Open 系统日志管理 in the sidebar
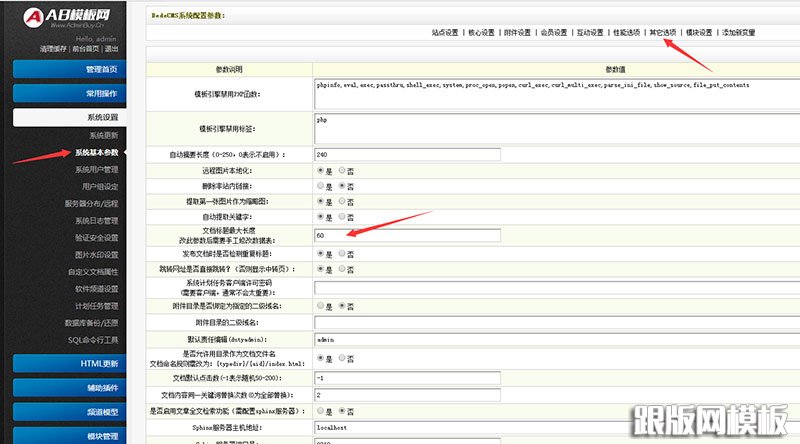The height and width of the screenshot is (444, 800). 96,220
